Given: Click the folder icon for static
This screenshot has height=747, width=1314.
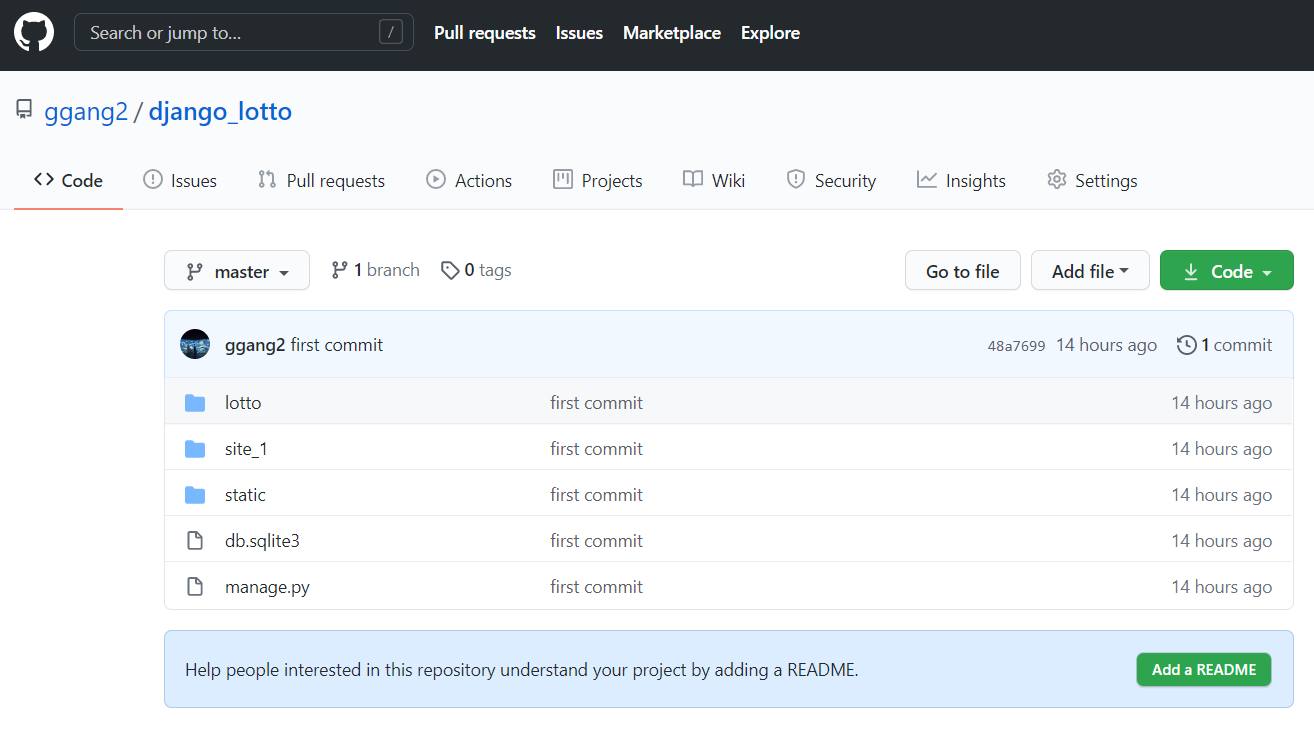Looking at the screenshot, I should tap(195, 495).
